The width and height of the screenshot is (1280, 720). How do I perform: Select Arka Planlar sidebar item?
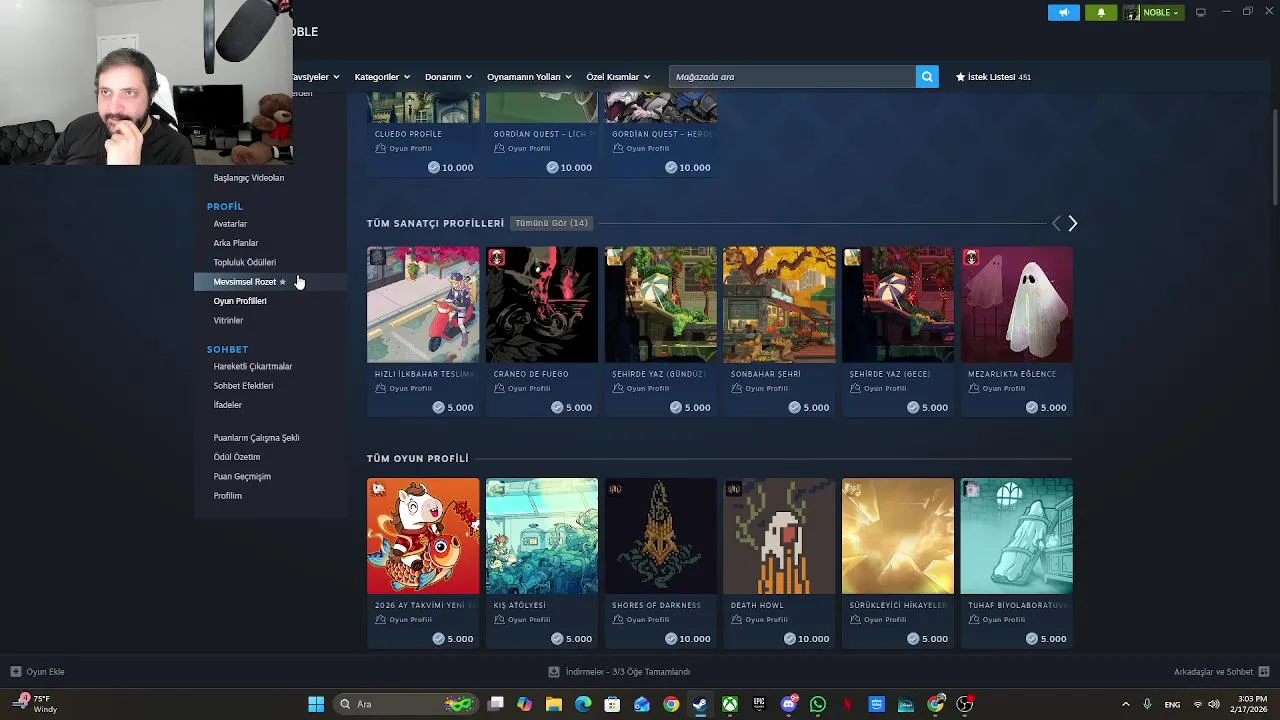point(236,243)
